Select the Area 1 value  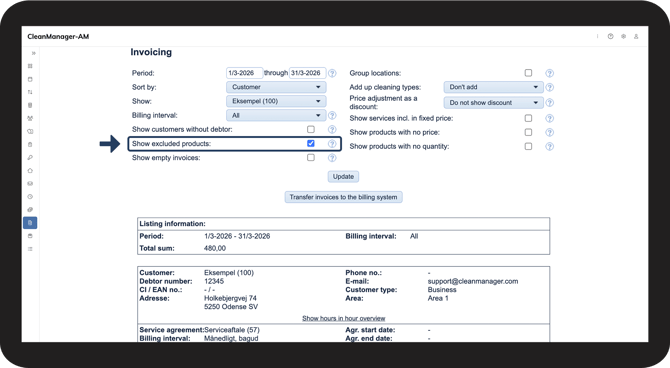(438, 298)
